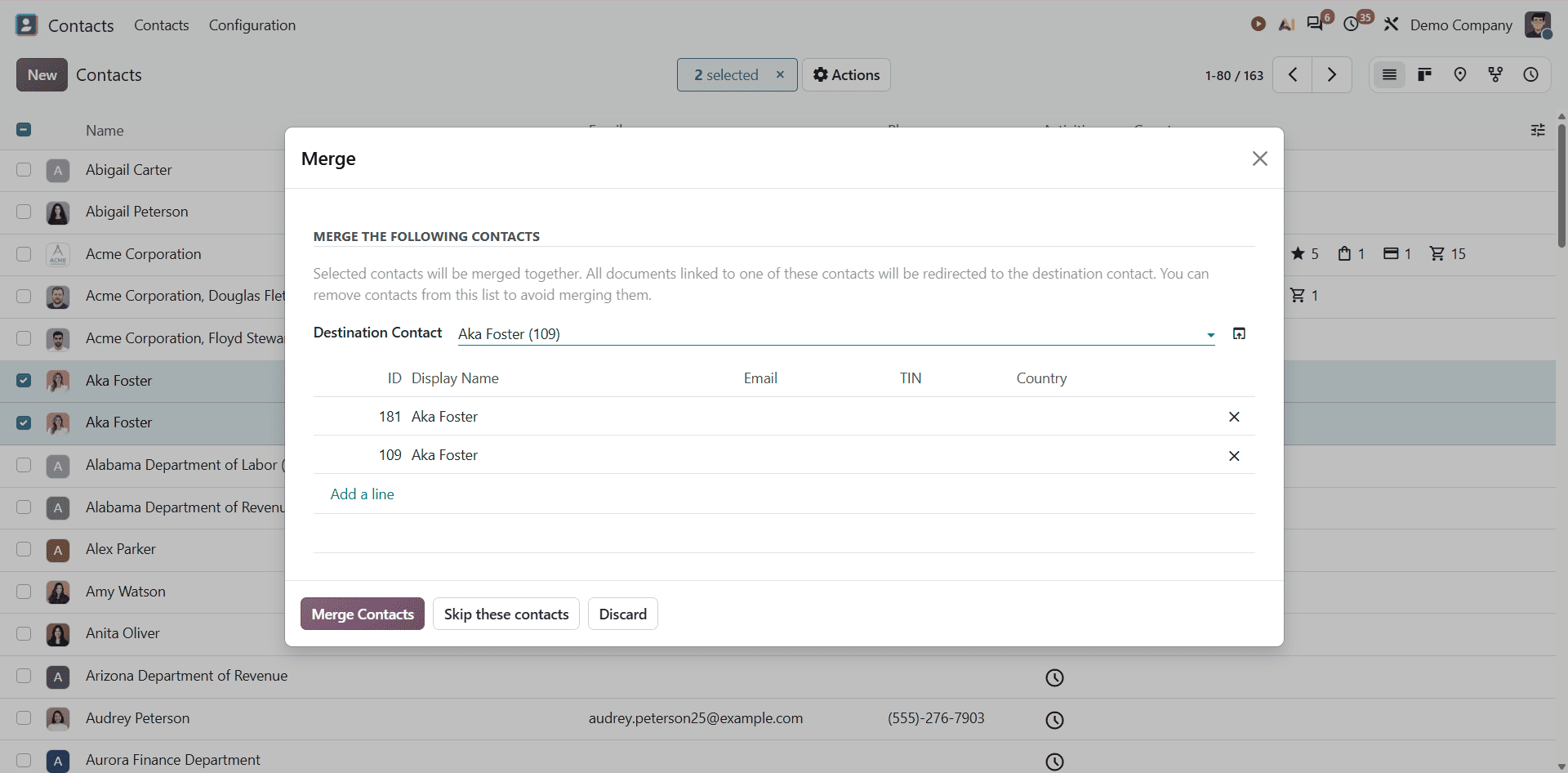Sort merge list by Country column
The height and width of the screenshot is (773, 1568).
coord(1041,378)
